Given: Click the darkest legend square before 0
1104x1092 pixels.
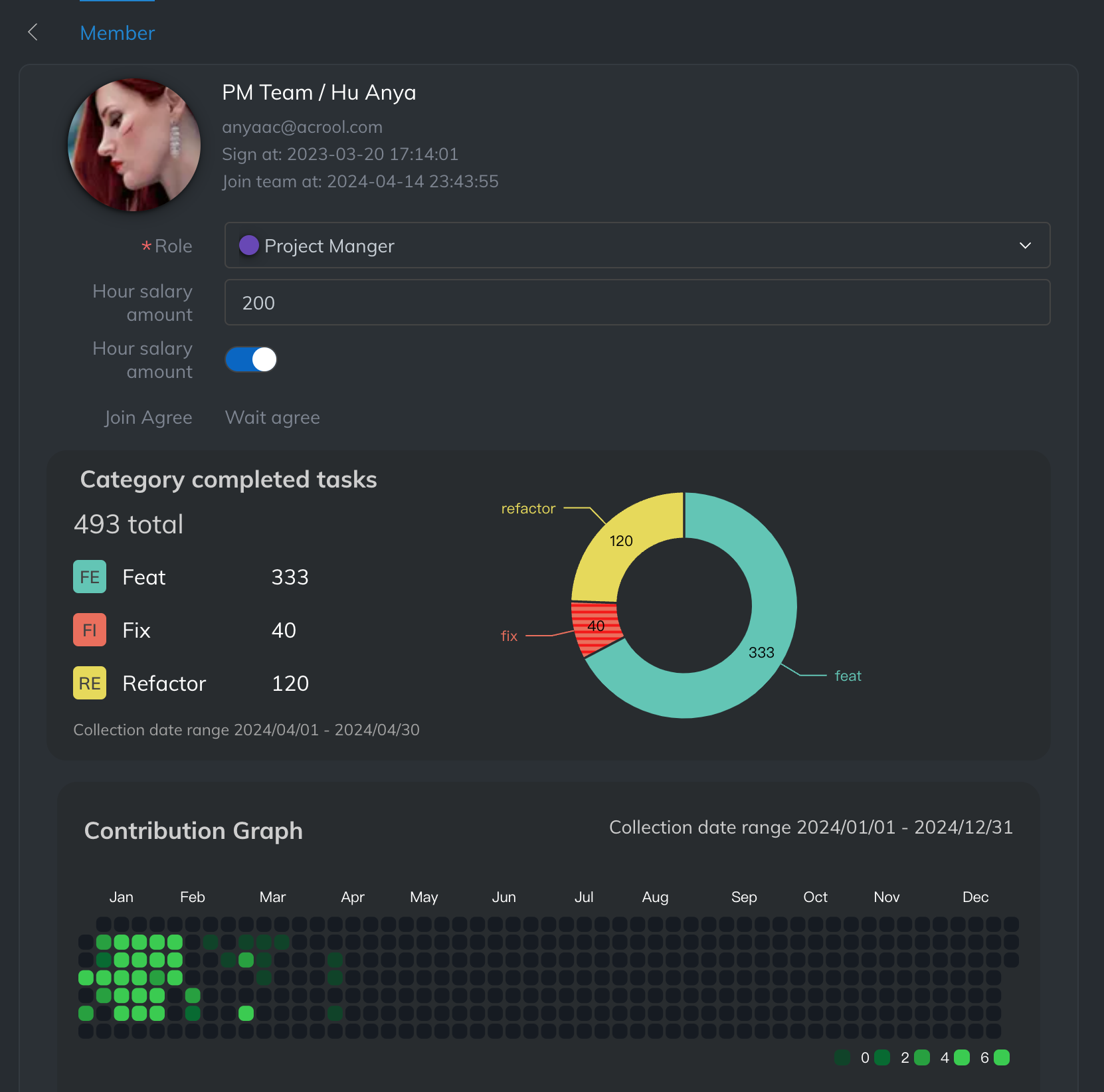Looking at the screenshot, I should tap(842, 1057).
